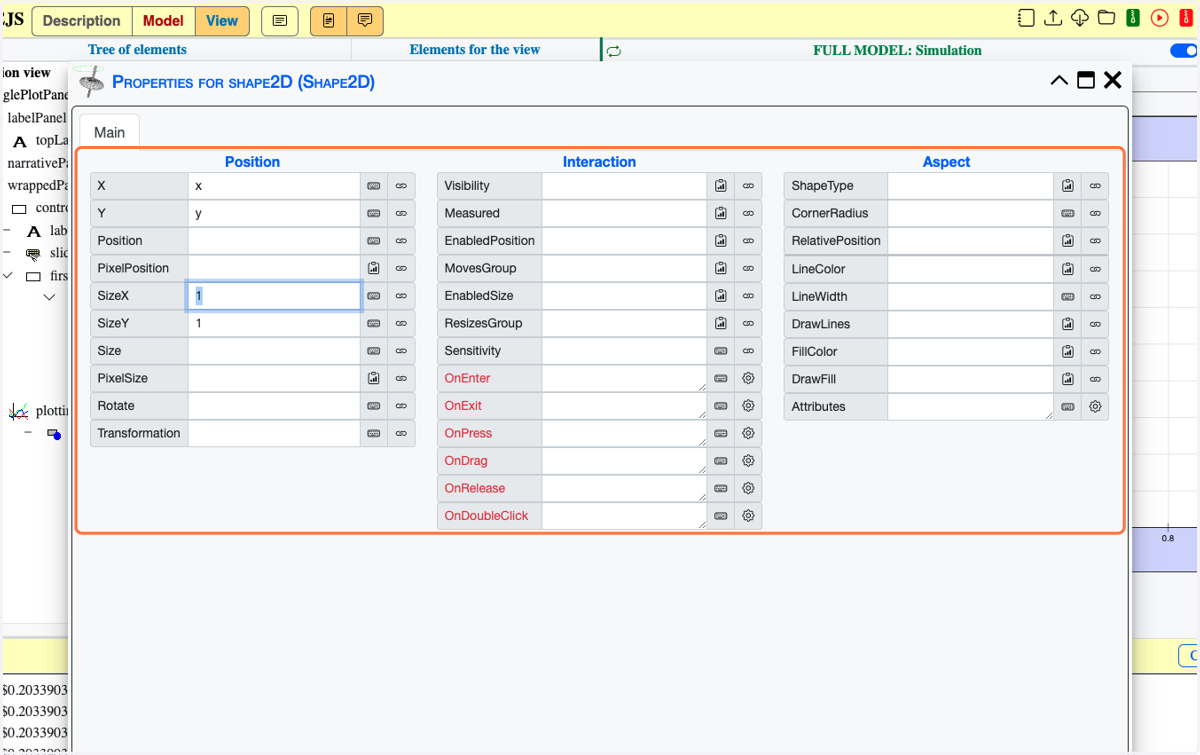Collapse the 'firs' tree node chevron
This screenshot has height=755, width=1200.
coord(9,276)
